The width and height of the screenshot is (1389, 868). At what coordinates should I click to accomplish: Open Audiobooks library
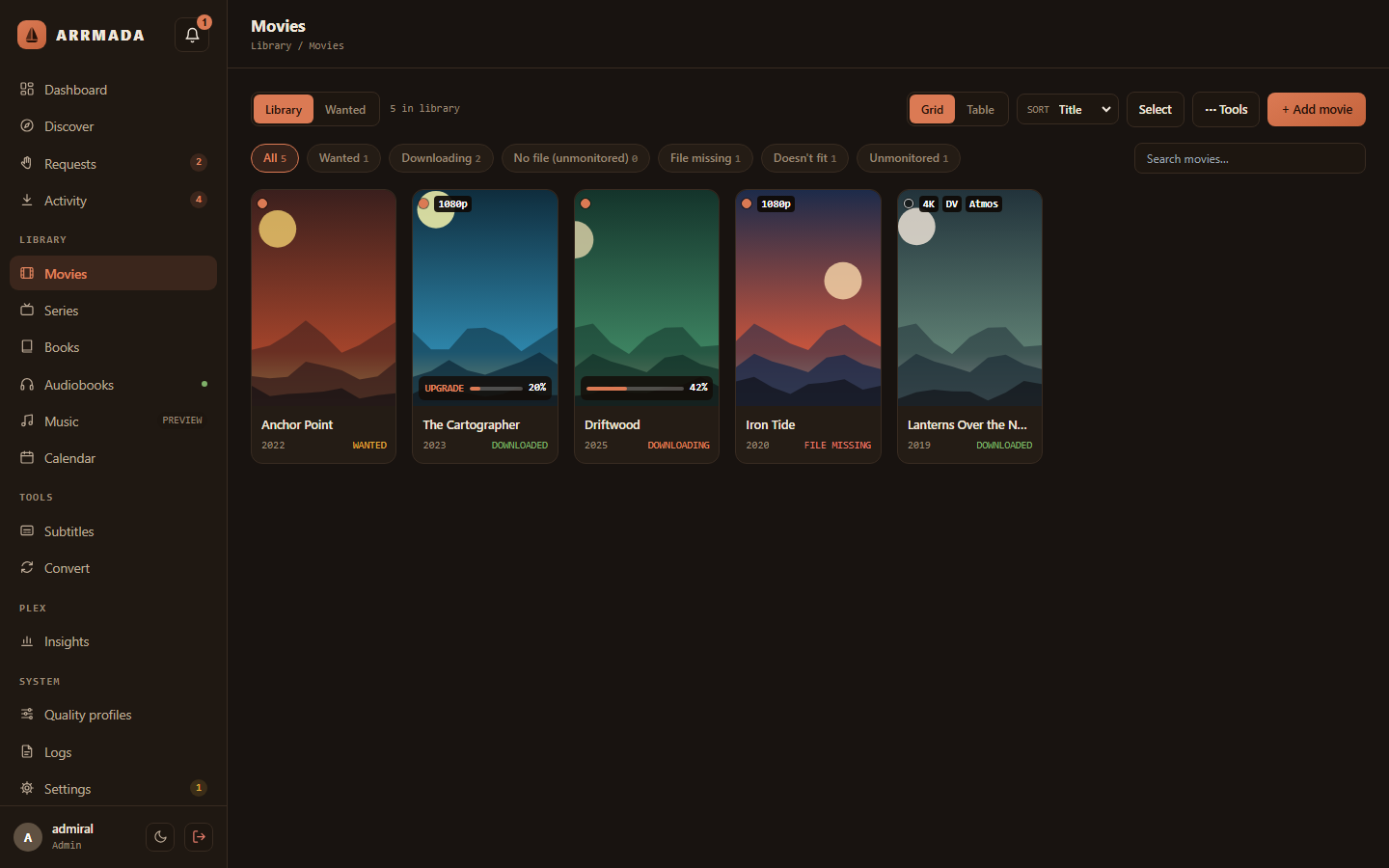(x=113, y=385)
